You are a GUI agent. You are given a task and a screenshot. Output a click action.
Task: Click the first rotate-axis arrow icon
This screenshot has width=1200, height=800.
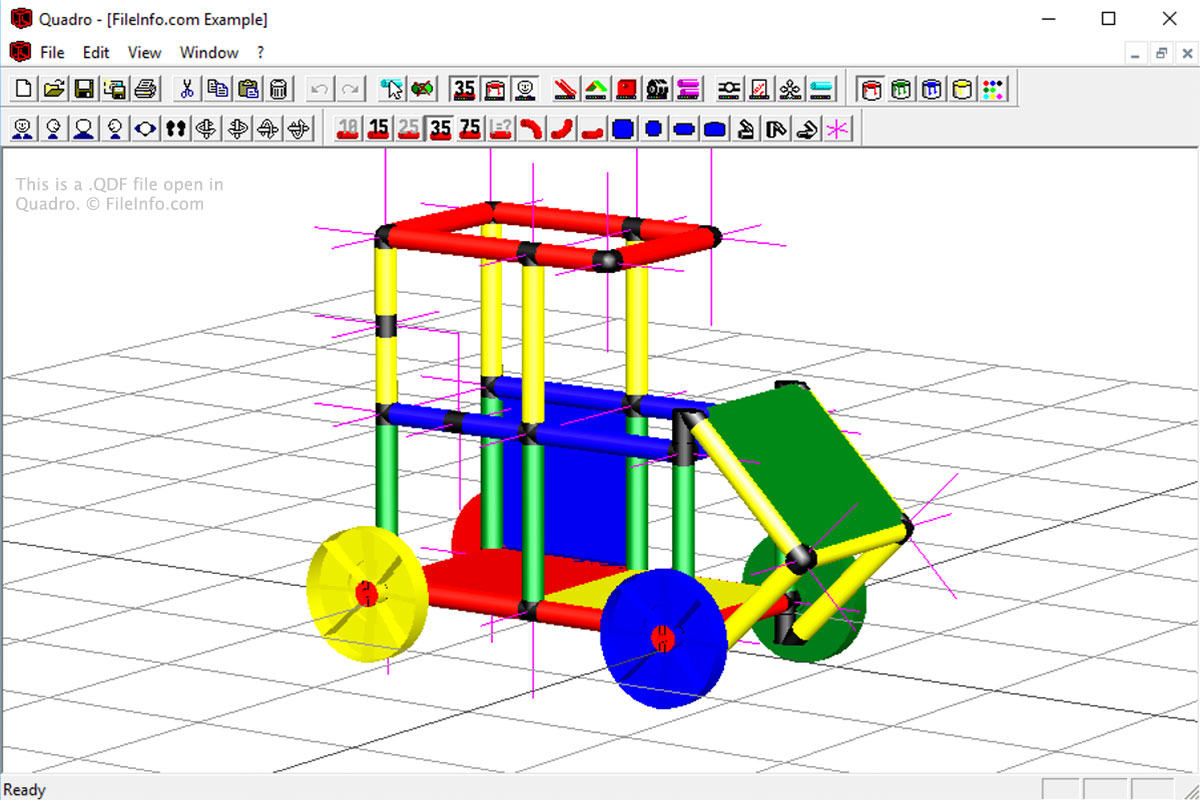(x=207, y=128)
